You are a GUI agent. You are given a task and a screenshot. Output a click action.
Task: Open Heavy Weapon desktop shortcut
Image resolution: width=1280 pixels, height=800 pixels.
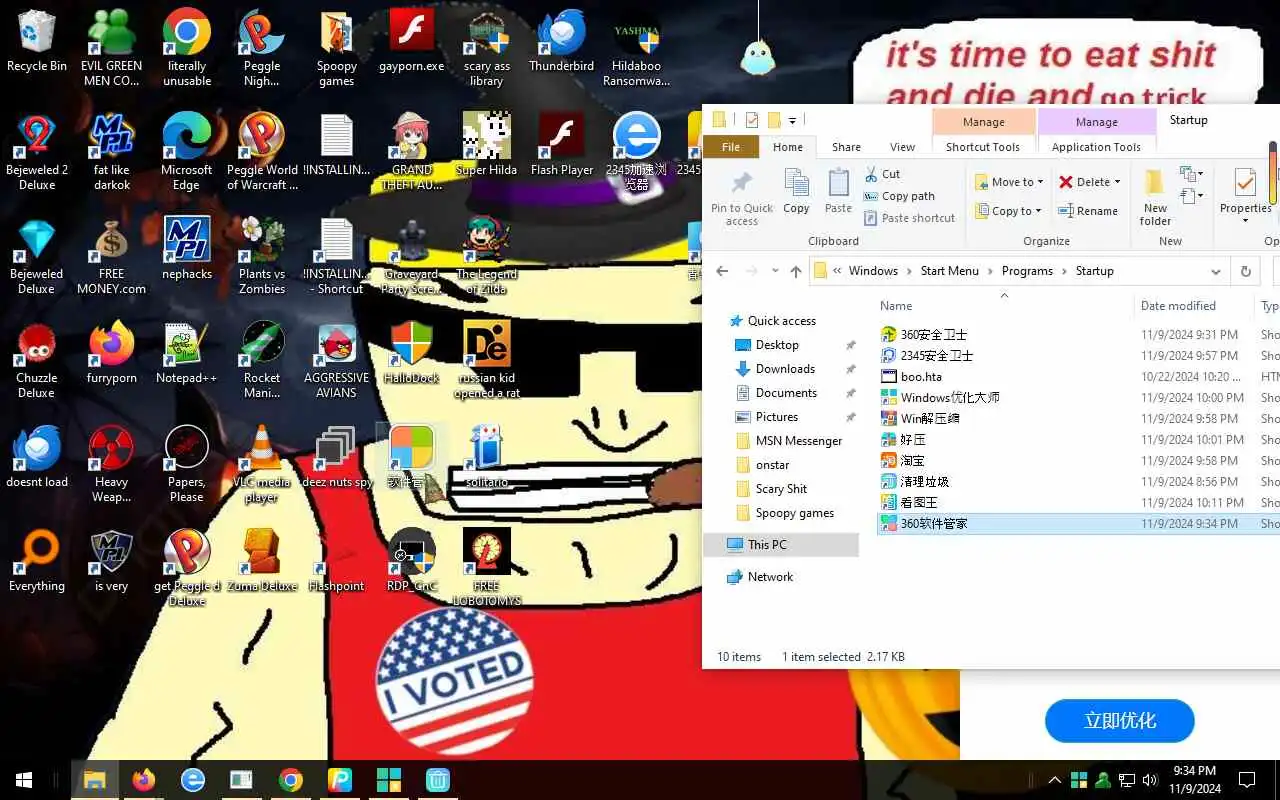click(112, 464)
